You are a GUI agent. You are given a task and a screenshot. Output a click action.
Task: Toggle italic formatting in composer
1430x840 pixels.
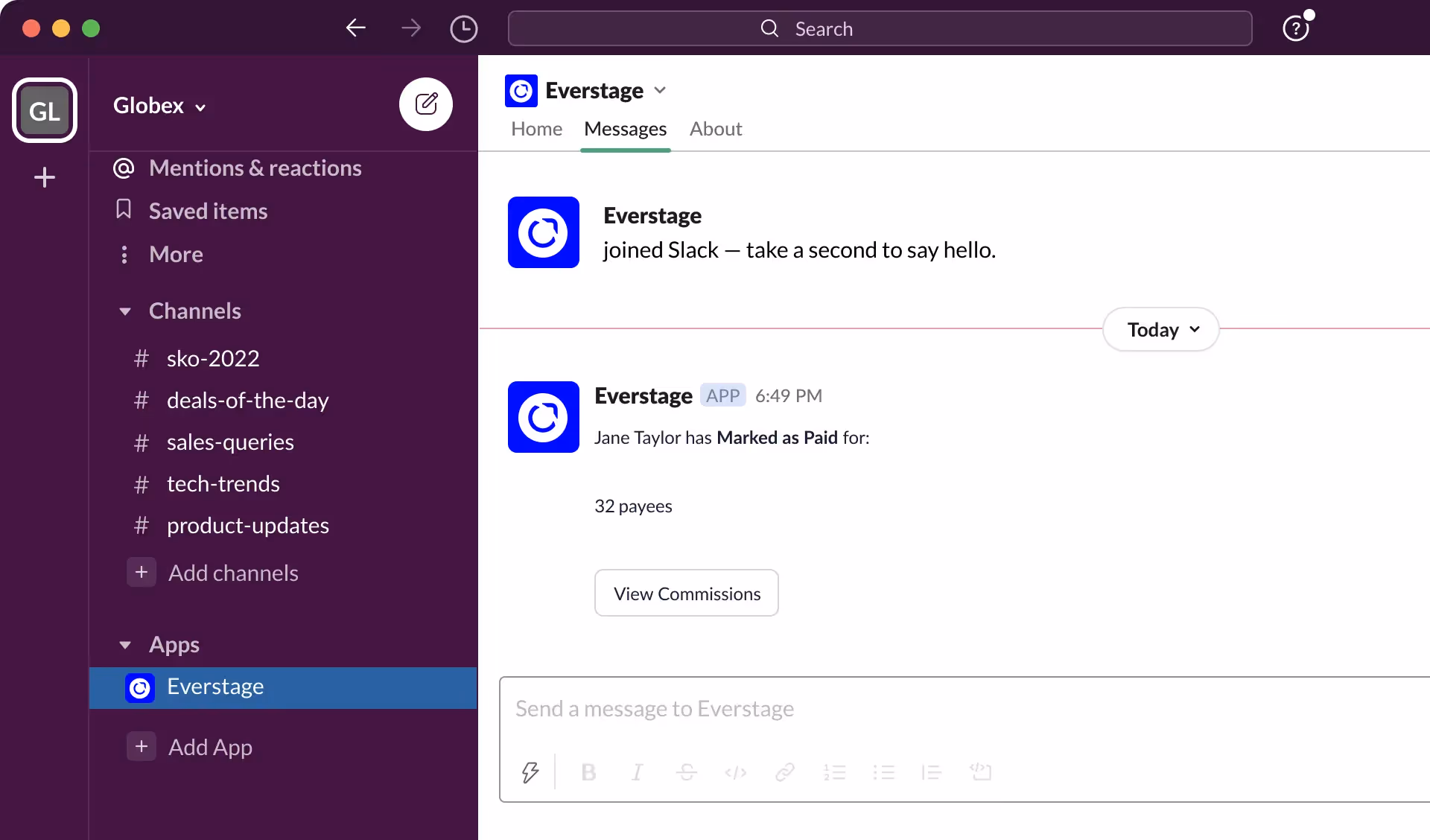pyautogui.click(x=638, y=772)
